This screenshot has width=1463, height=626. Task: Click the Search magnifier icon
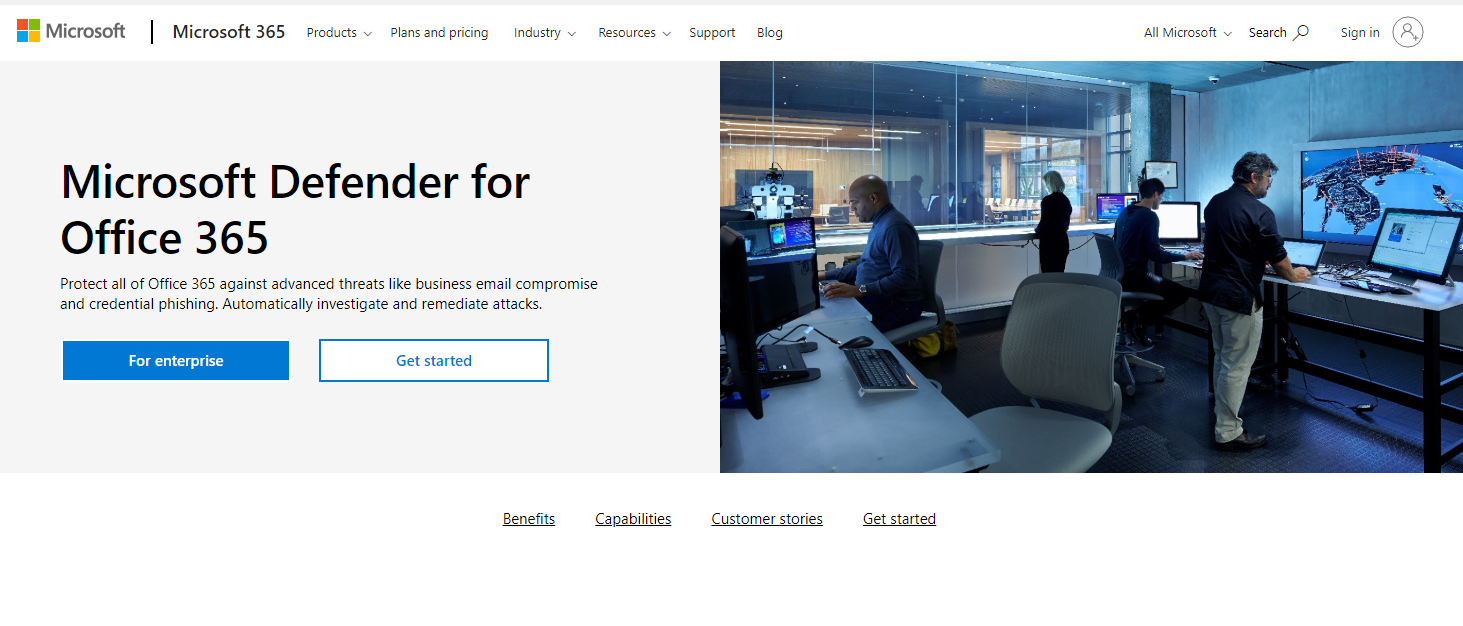click(1301, 32)
